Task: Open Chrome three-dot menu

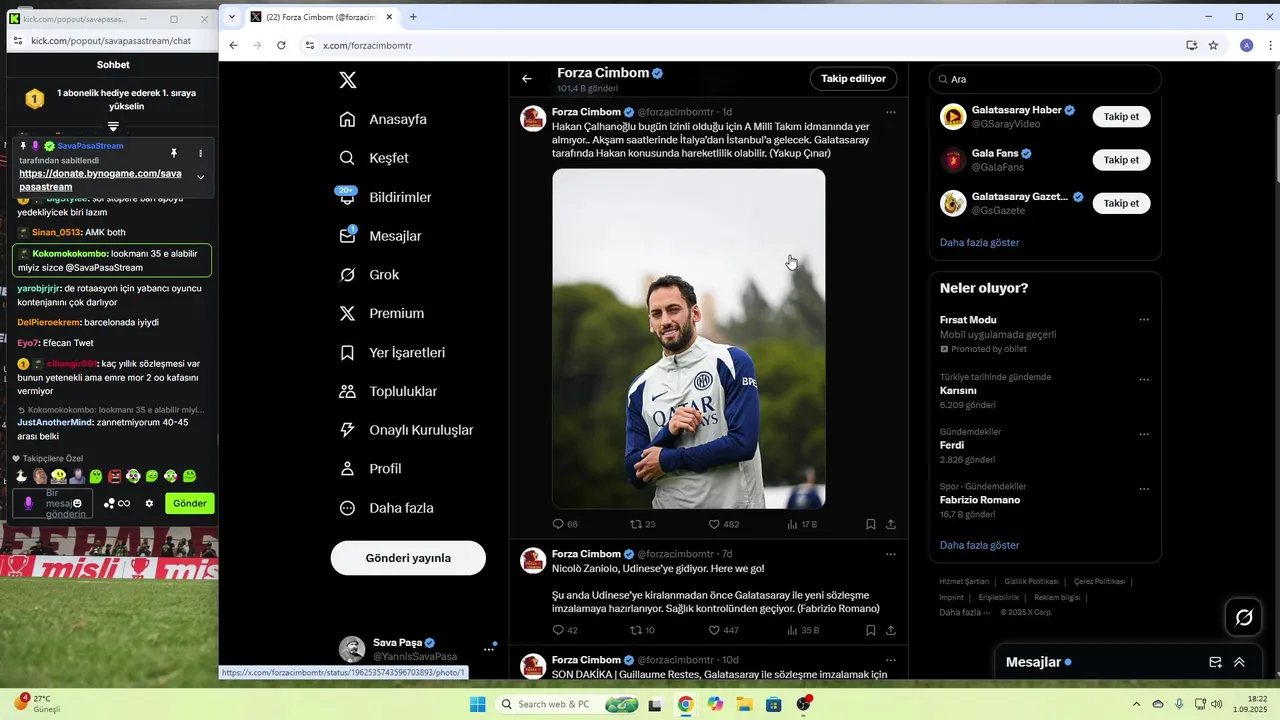Action: point(1270,45)
